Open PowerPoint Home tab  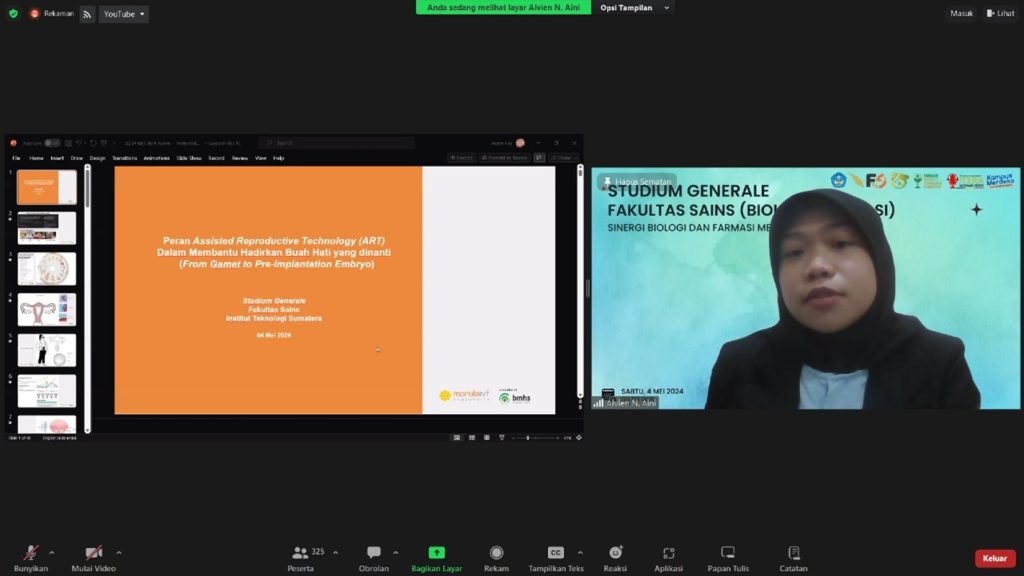36,158
